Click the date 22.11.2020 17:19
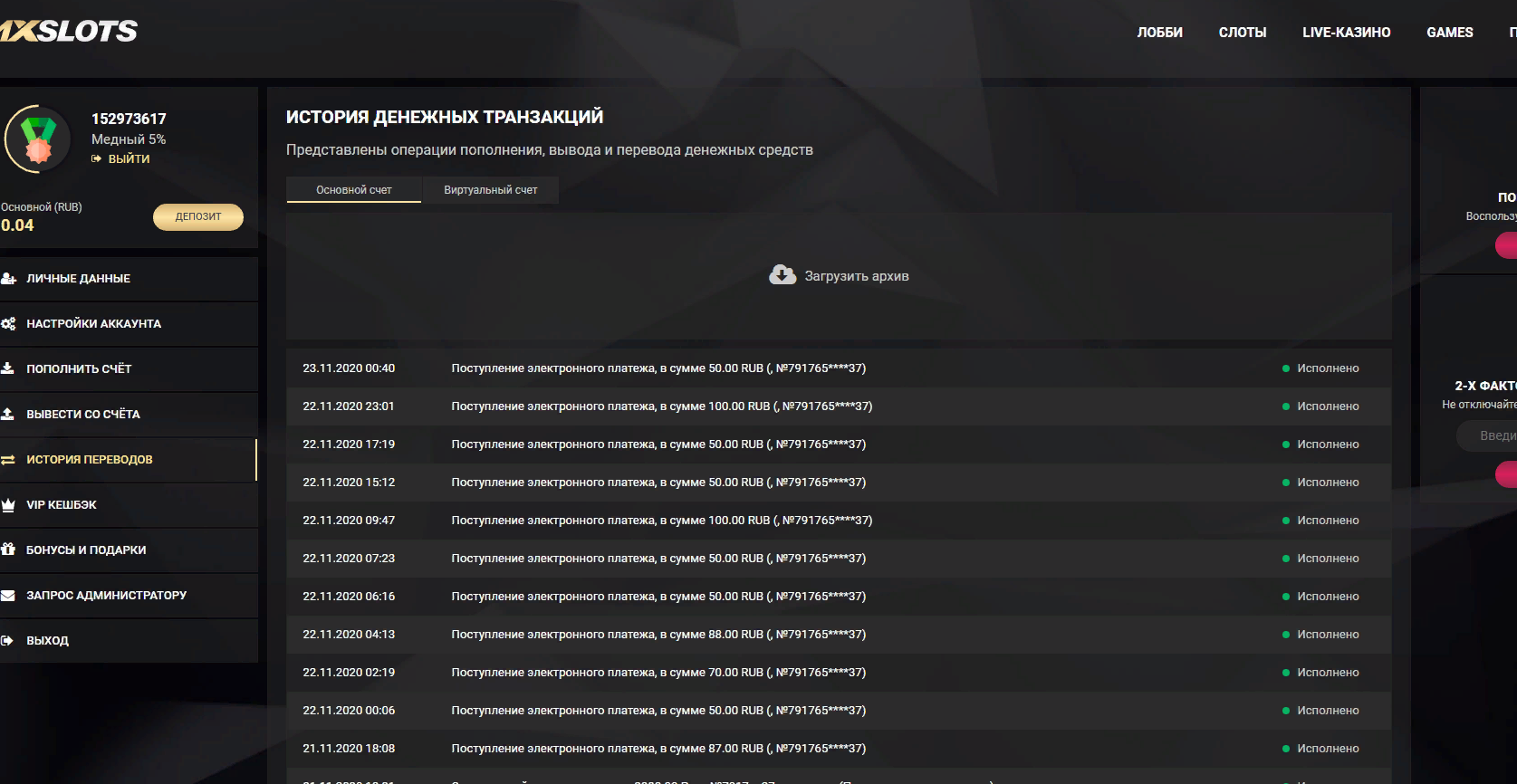 pos(349,445)
